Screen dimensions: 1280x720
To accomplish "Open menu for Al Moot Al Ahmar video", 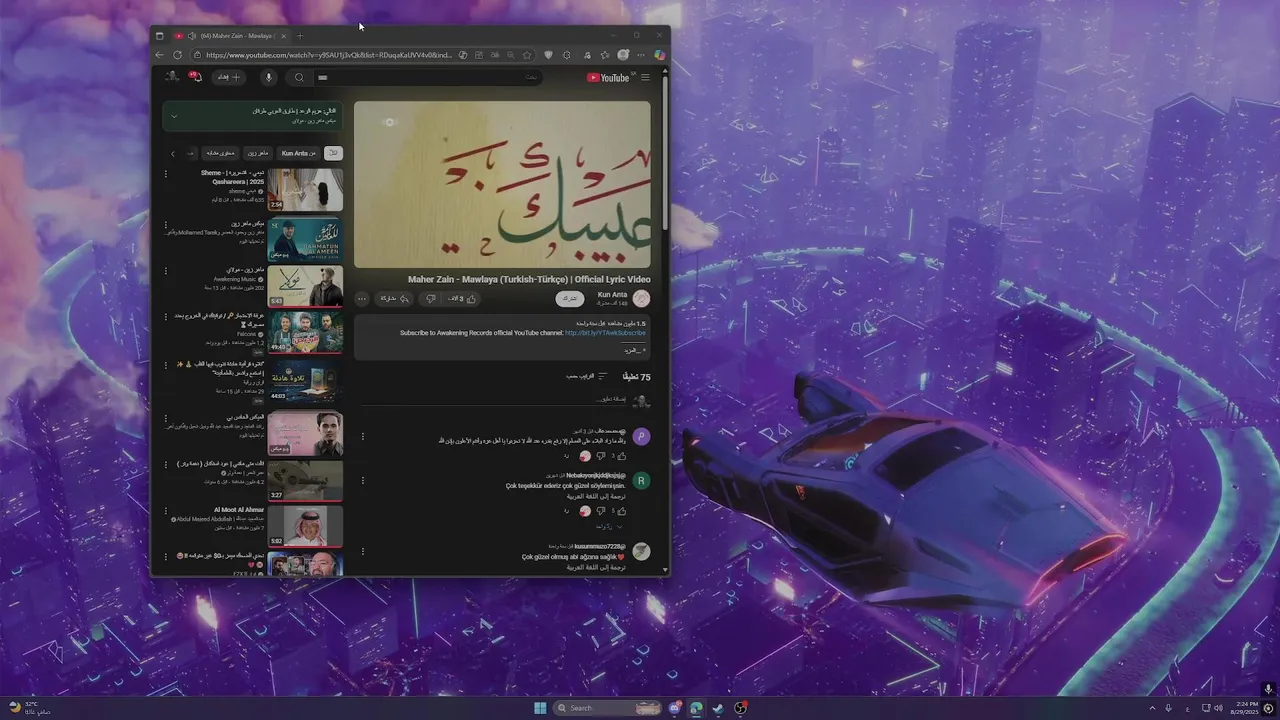I will click(166, 510).
